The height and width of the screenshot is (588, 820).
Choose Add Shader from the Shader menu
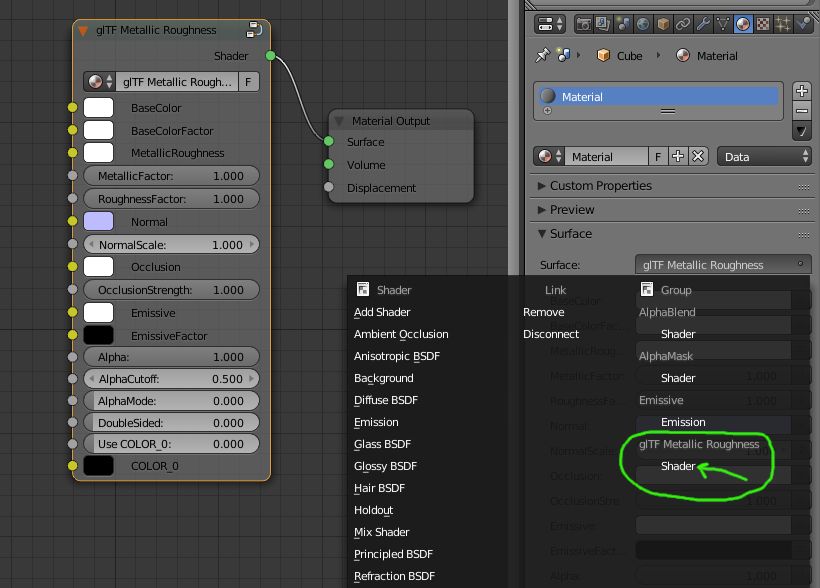[382, 312]
